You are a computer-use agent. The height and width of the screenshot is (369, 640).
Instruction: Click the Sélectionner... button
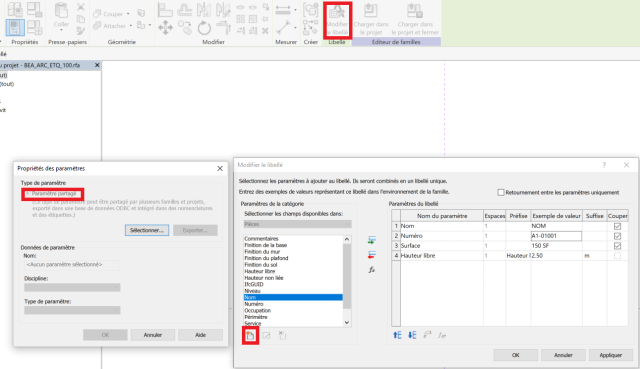pyautogui.click(x=147, y=230)
